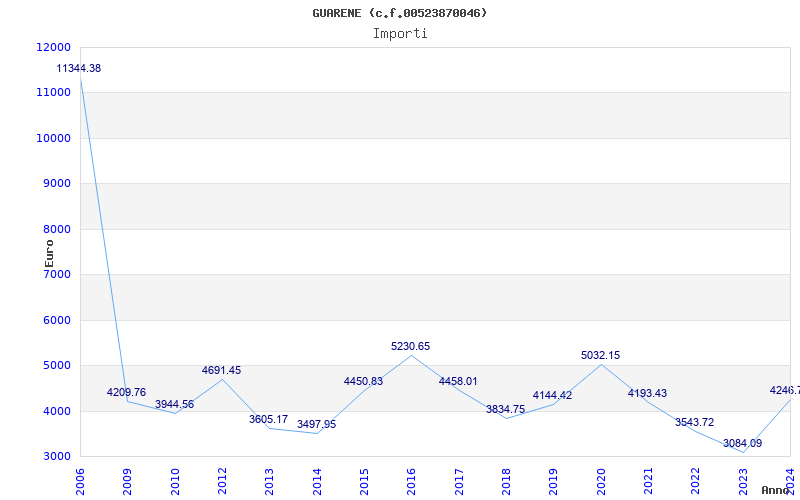Screen dimensions: 800x500
Task: Select the 9000 y-axis value
Action: (x=57, y=184)
